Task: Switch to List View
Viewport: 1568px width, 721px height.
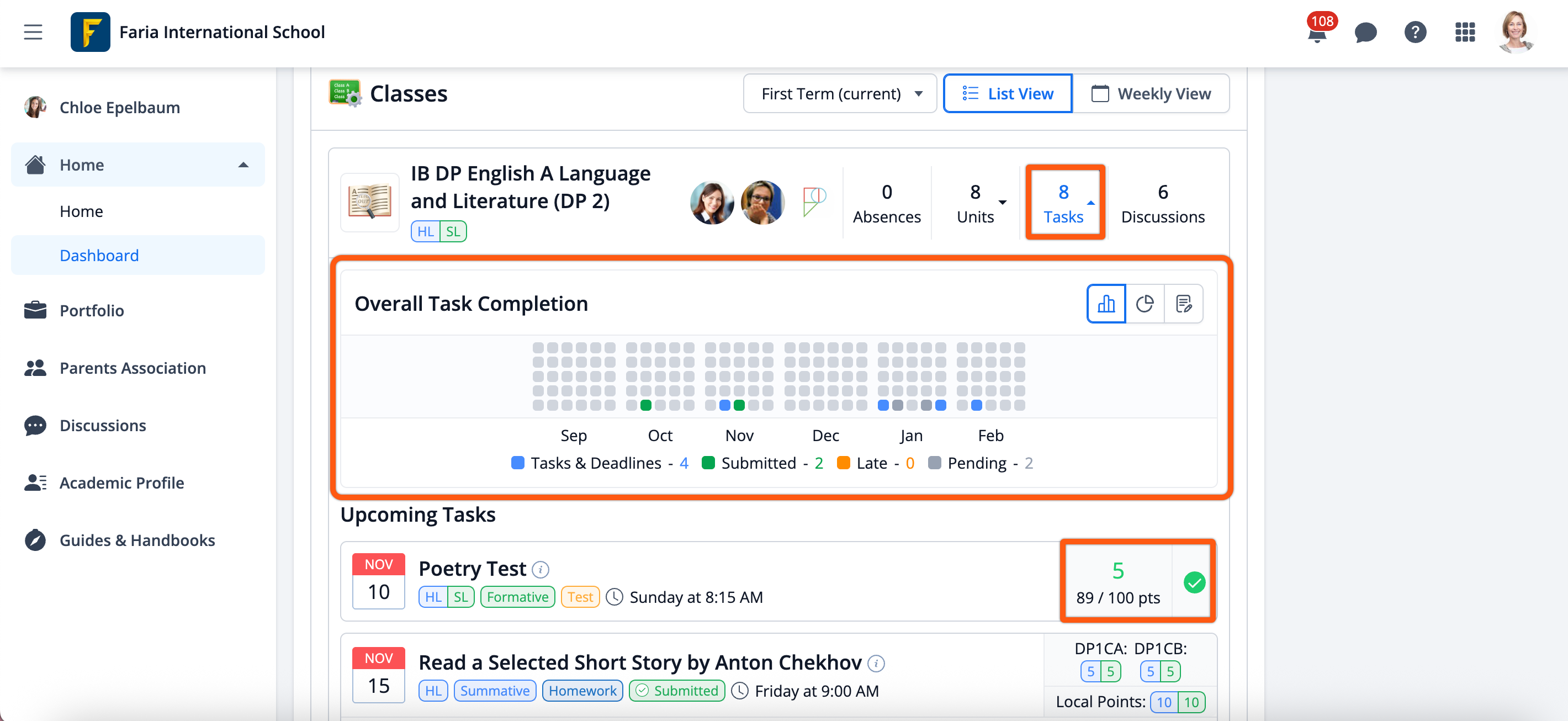Action: 1008,94
